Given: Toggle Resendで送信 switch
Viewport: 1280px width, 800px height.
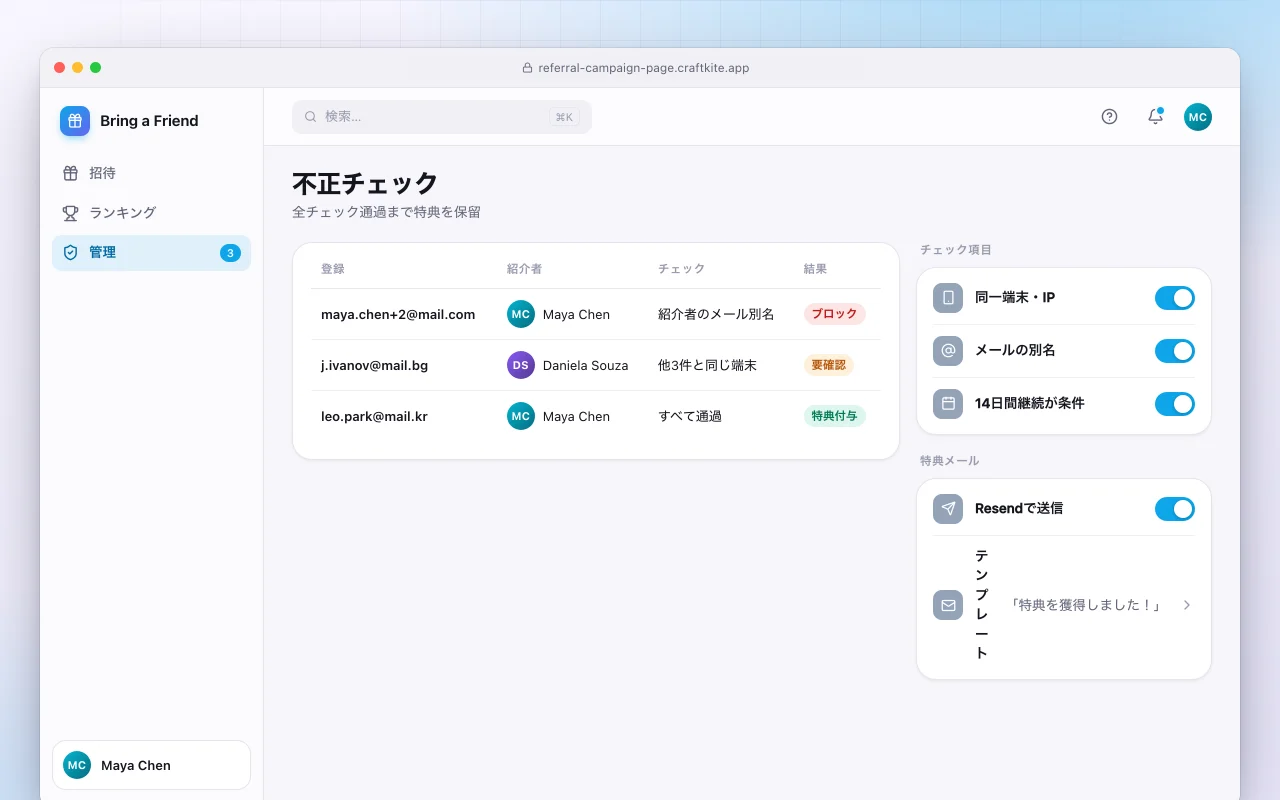Looking at the screenshot, I should (x=1175, y=509).
